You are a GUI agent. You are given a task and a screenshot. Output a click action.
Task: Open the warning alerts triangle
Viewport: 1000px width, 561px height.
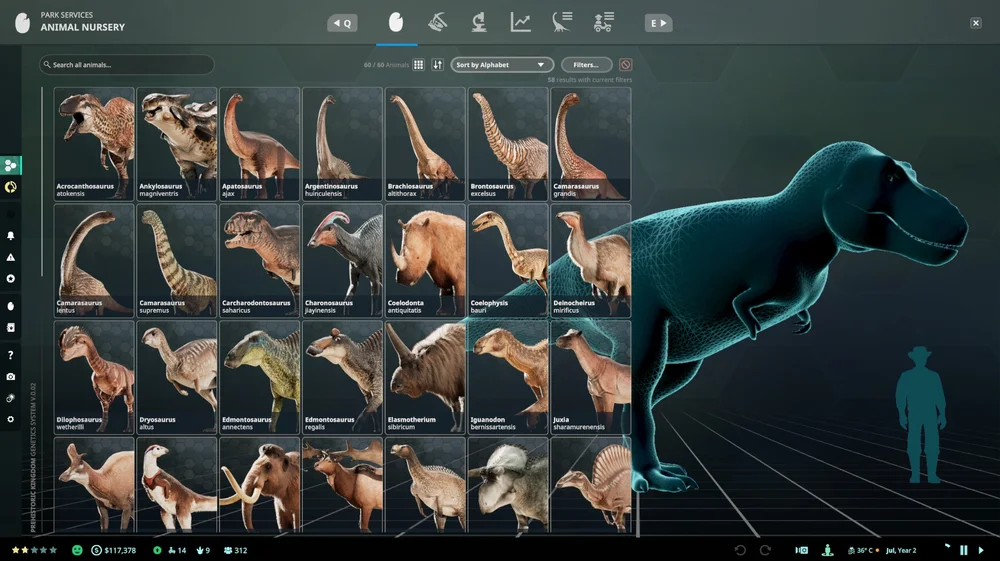click(10, 258)
